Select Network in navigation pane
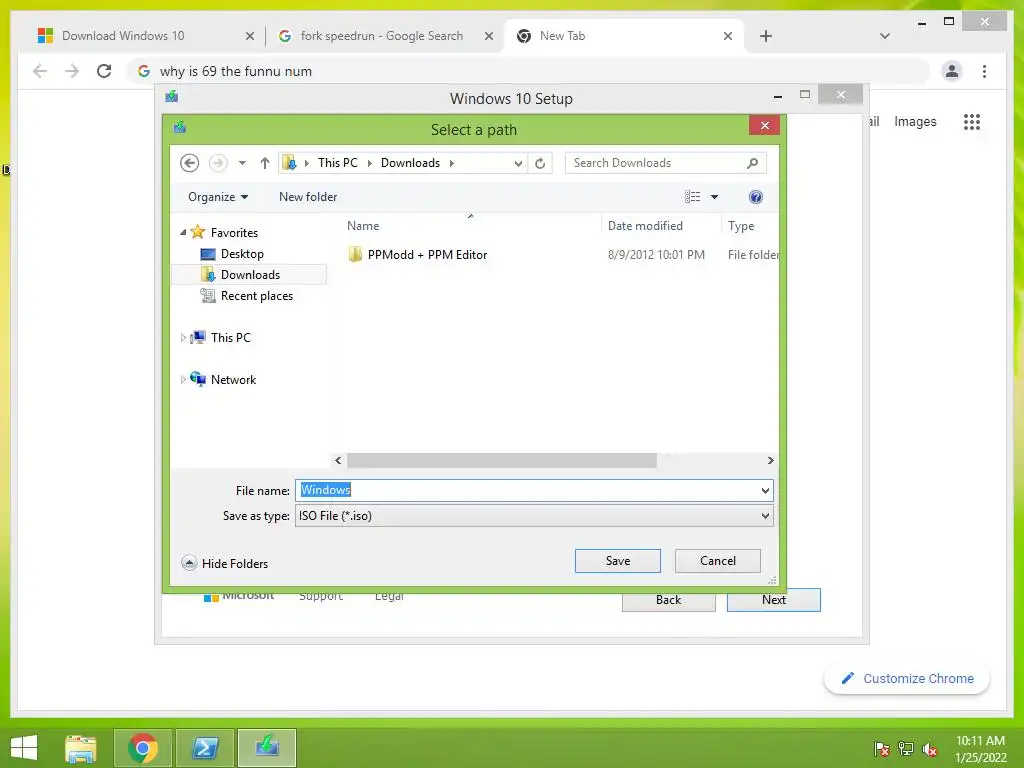 point(233,379)
